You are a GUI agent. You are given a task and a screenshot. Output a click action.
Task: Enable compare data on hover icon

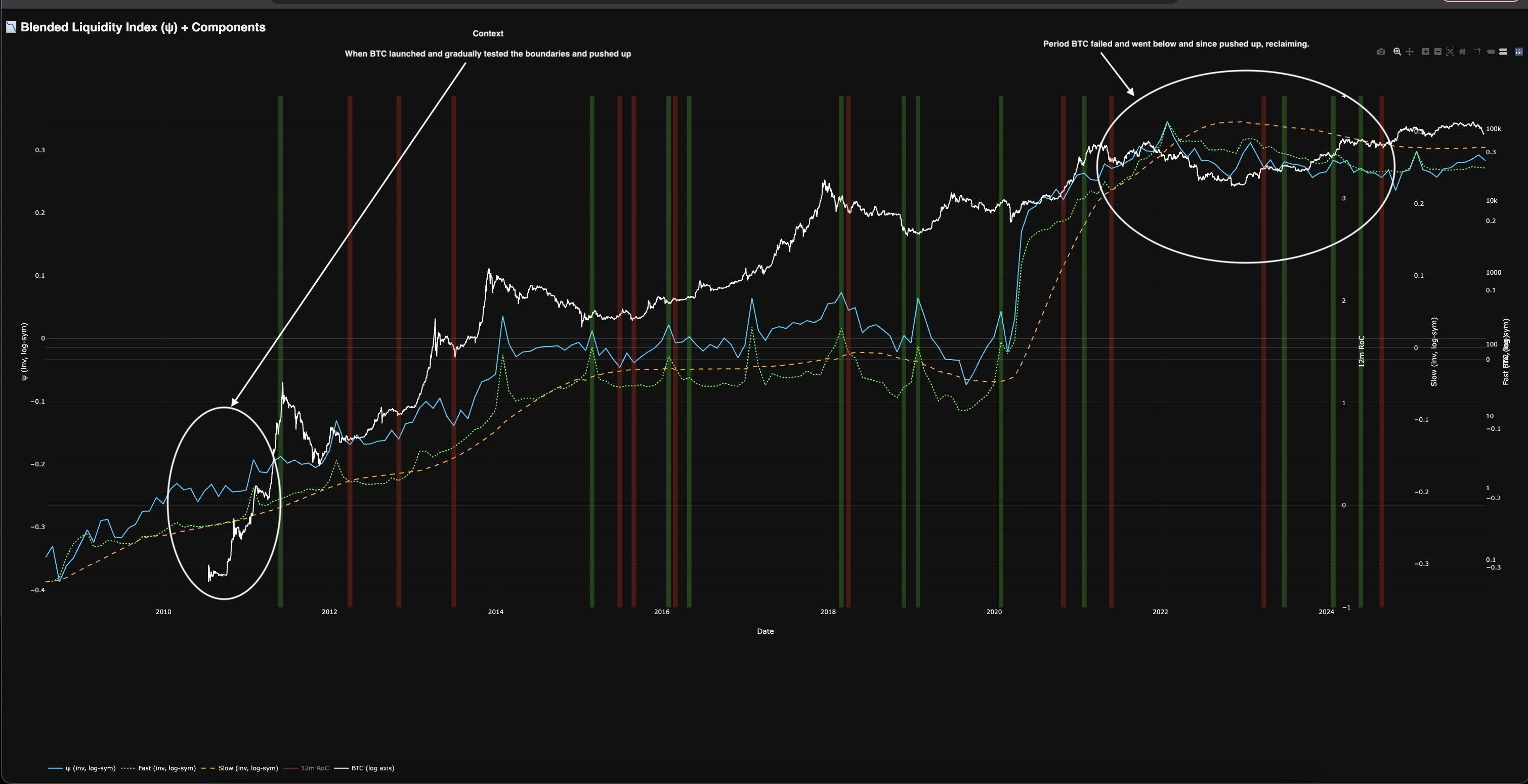coord(1503,52)
